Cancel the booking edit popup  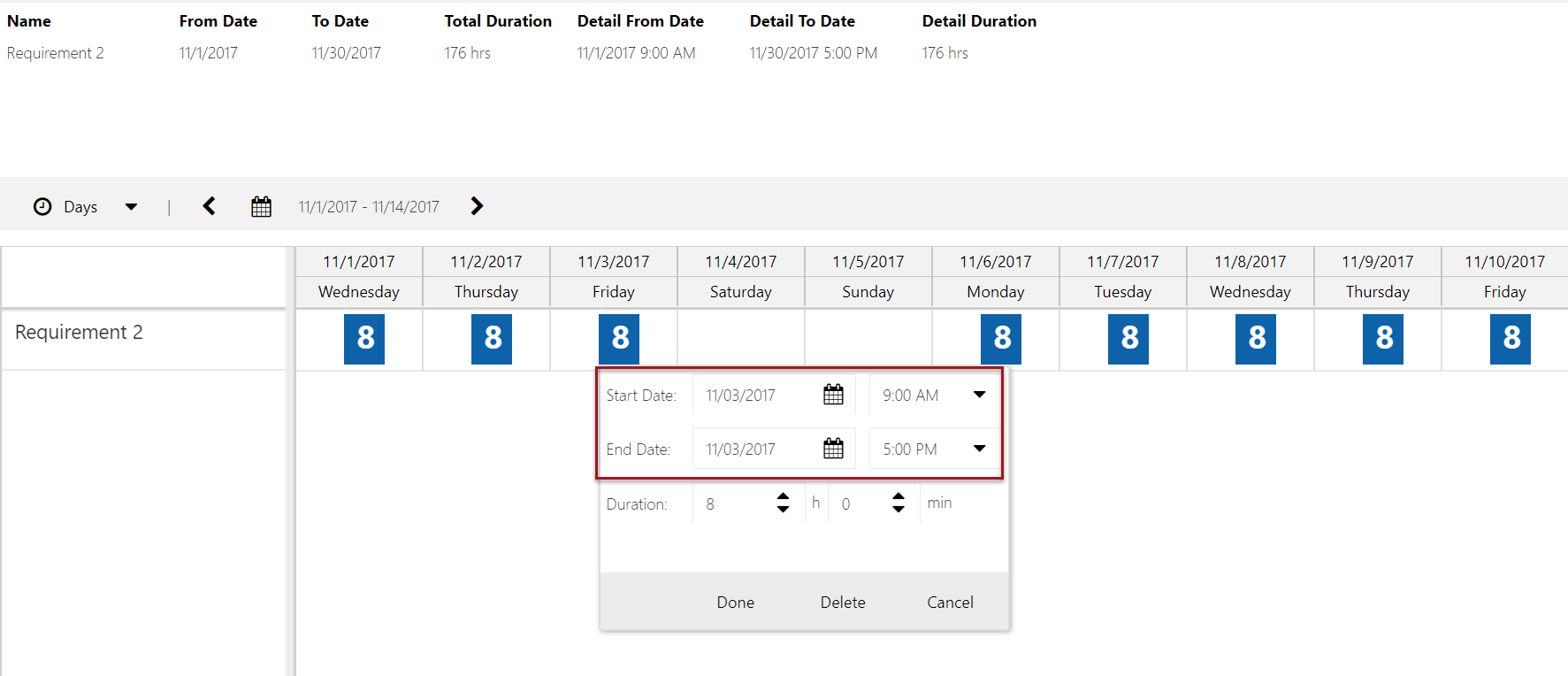[x=950, y=602]
